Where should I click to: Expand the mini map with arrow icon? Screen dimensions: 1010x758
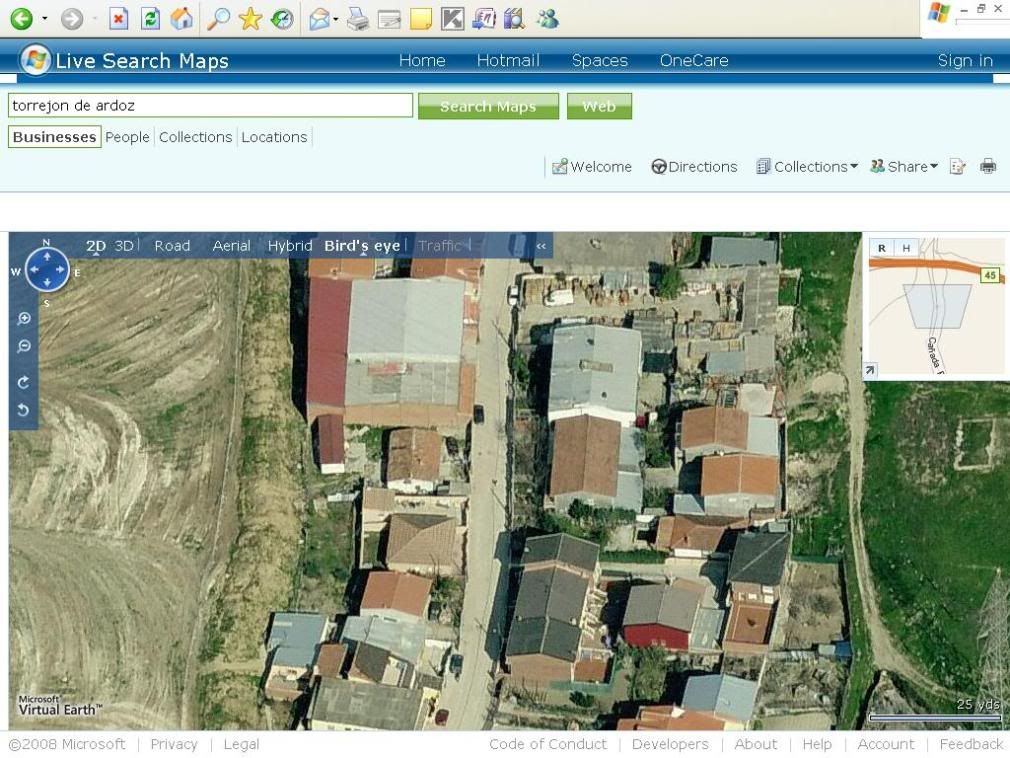tap(870, 371)
